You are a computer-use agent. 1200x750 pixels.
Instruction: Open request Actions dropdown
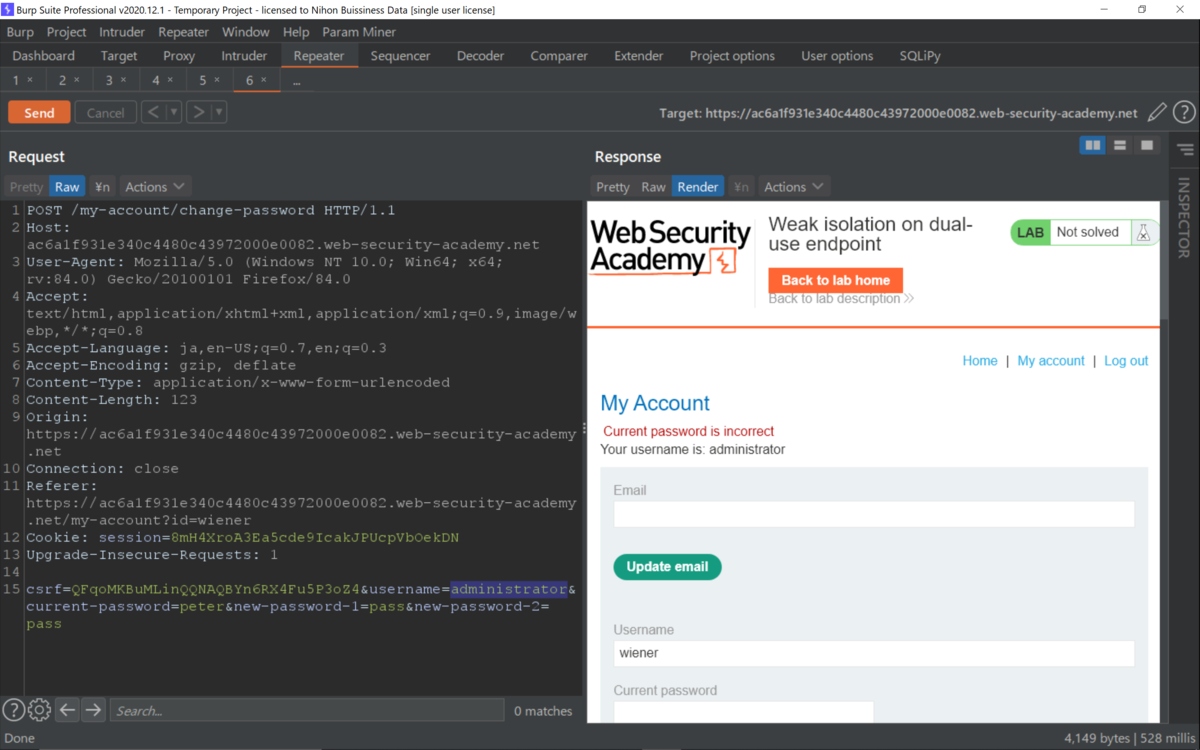pyautogui.click(x=155, y=187)
